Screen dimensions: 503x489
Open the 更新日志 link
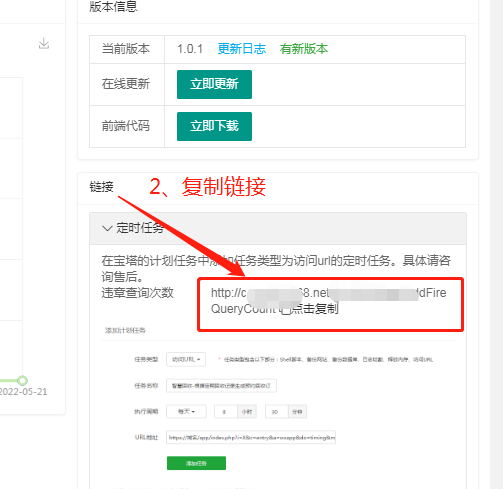[x=242, y=49]
